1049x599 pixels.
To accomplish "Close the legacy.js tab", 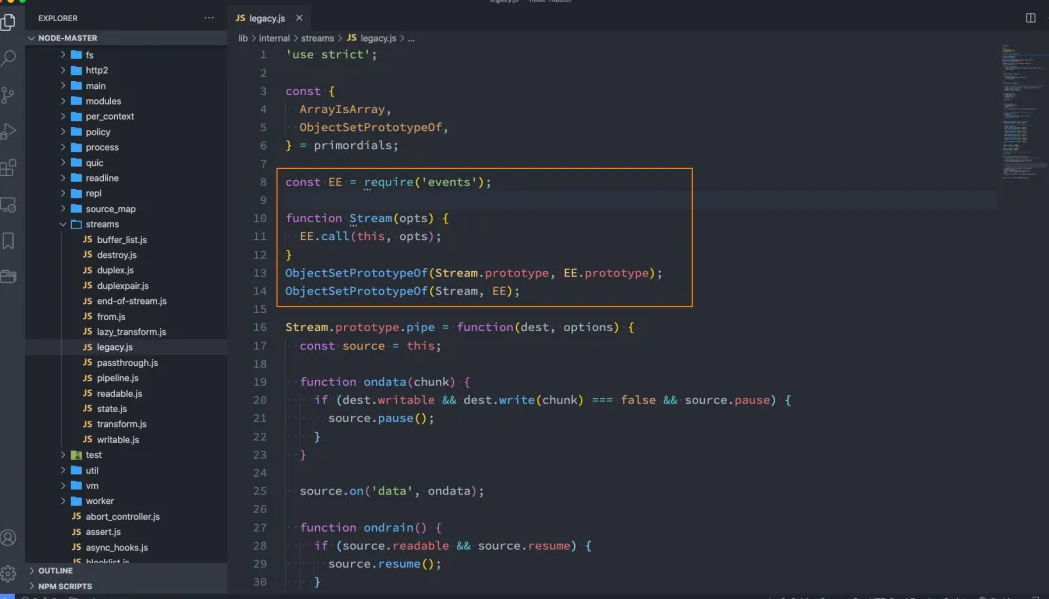I will point(299,18).
